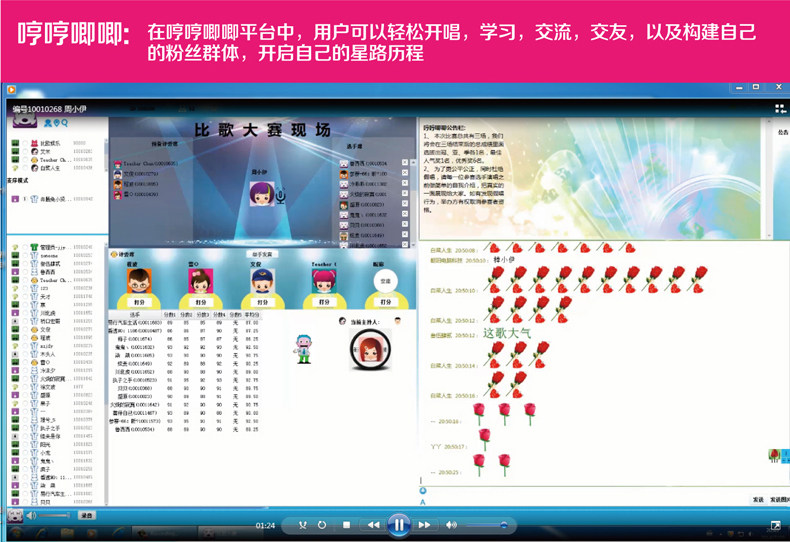The image size is (790, 542).
Task: Select the radio button beside 自贸人生 in user list
Action: tap(25, 168)
